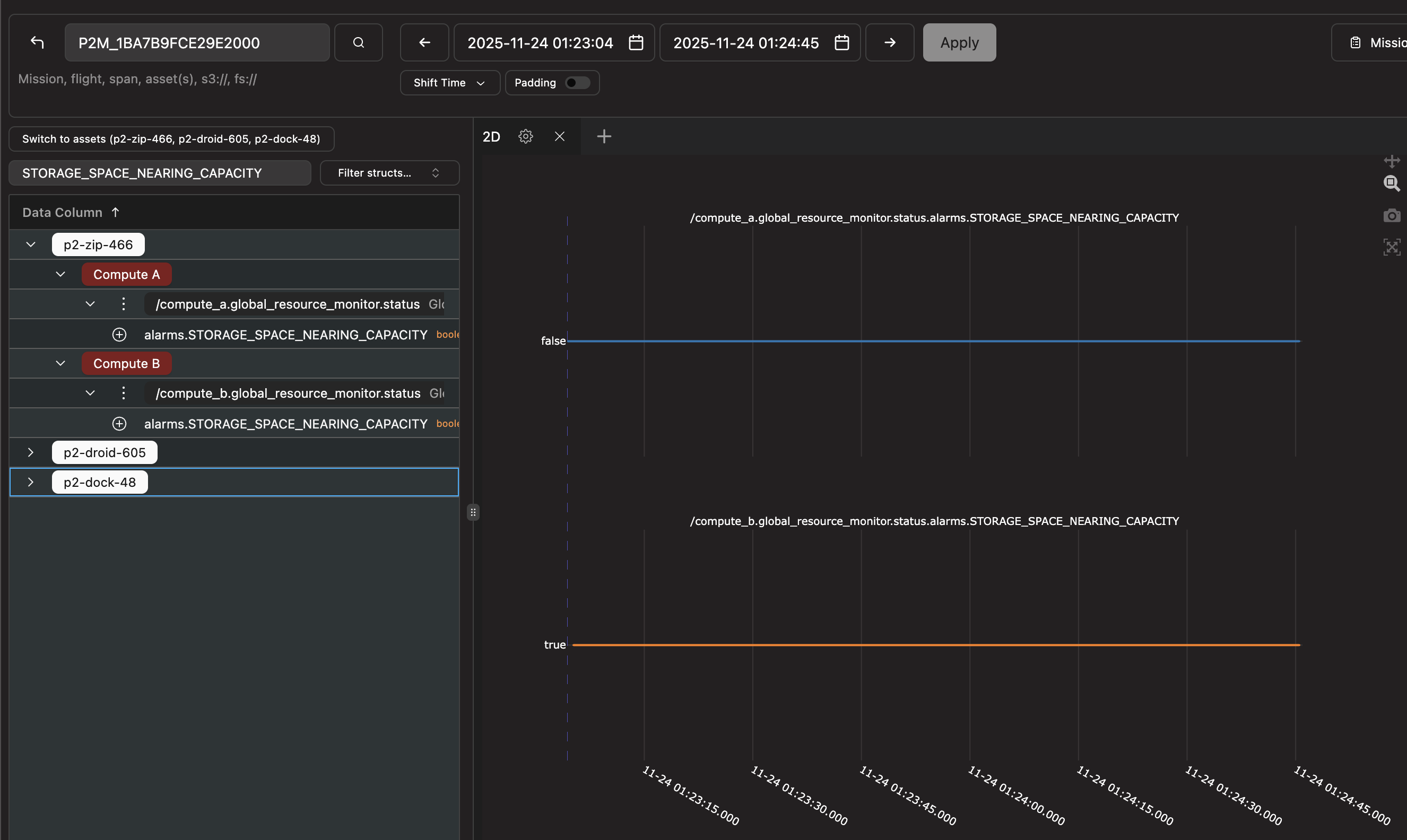This screenshot has height=840, width=1407.
Task: Step time range forward with right arrow
Action: click(x=890, y=42)
